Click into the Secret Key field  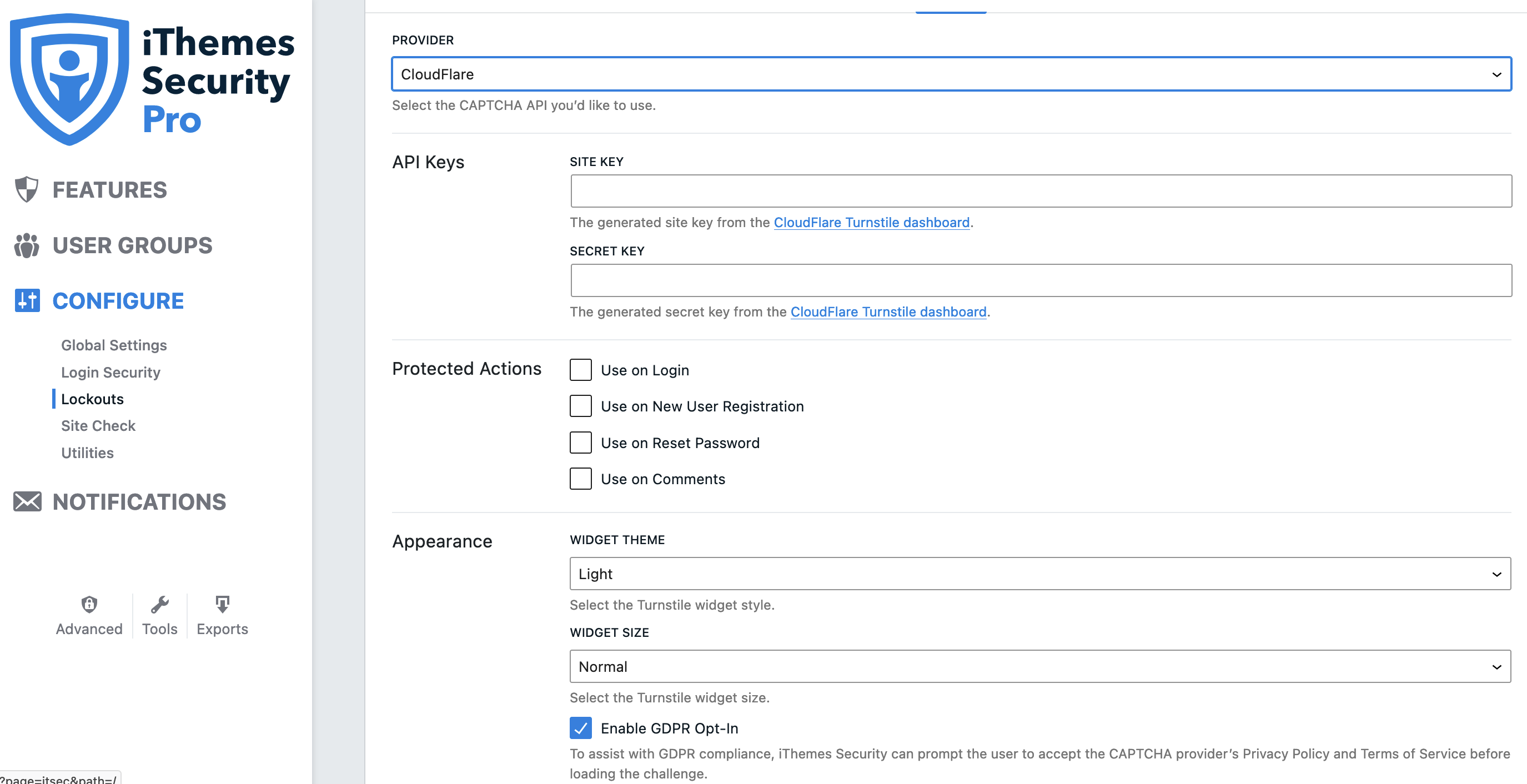tap(1041, 280)
